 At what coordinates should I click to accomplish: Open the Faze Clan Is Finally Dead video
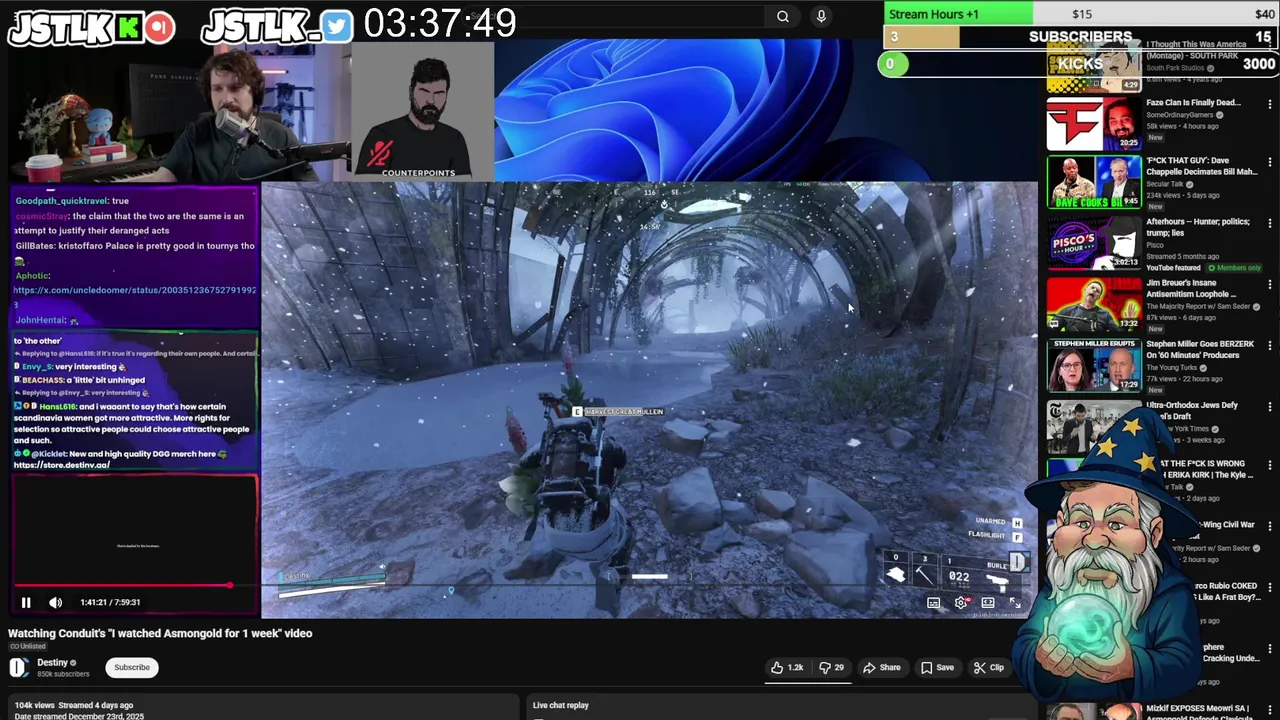(x=1193, y=102)
